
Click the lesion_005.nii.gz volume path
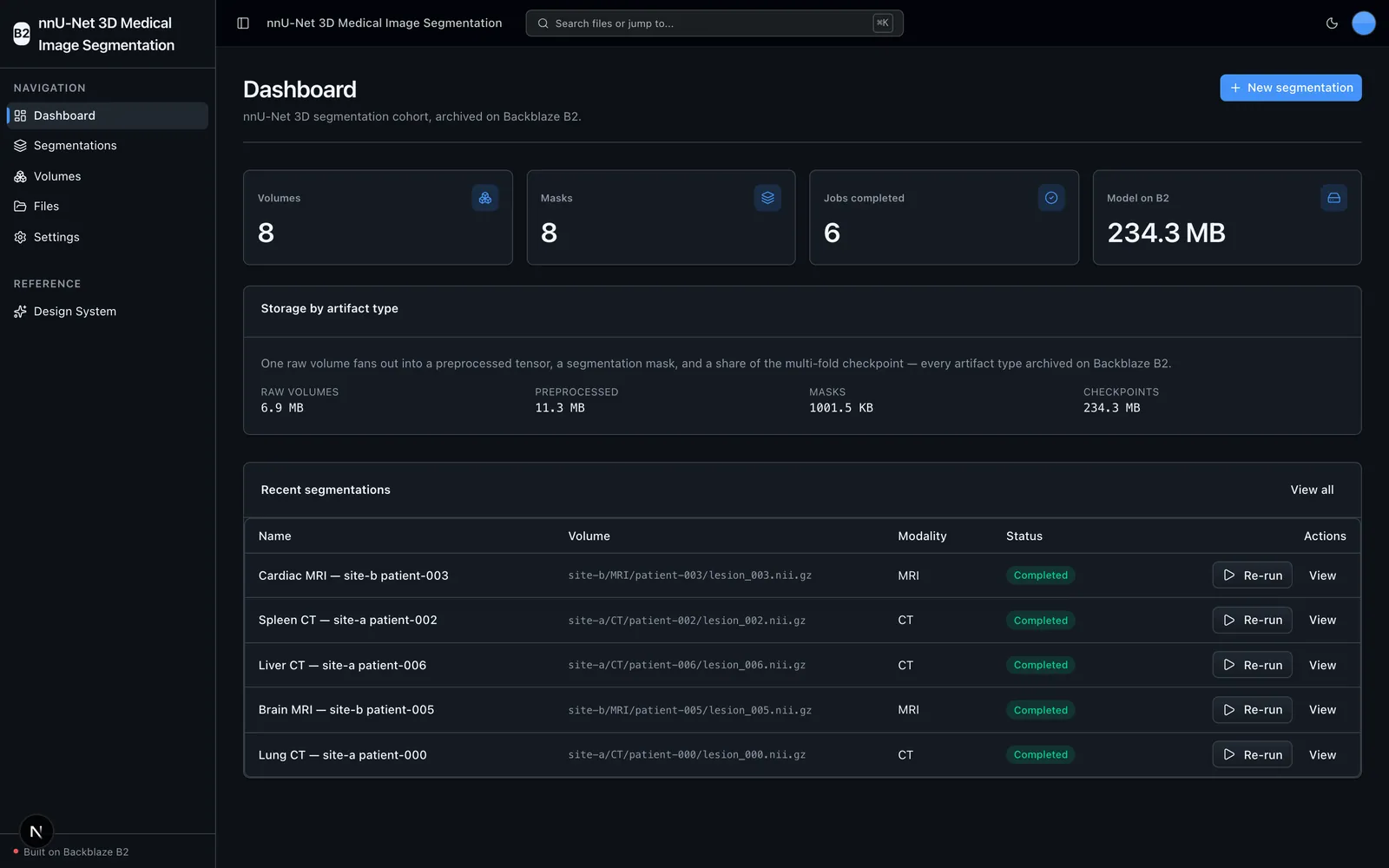(690, 710)
